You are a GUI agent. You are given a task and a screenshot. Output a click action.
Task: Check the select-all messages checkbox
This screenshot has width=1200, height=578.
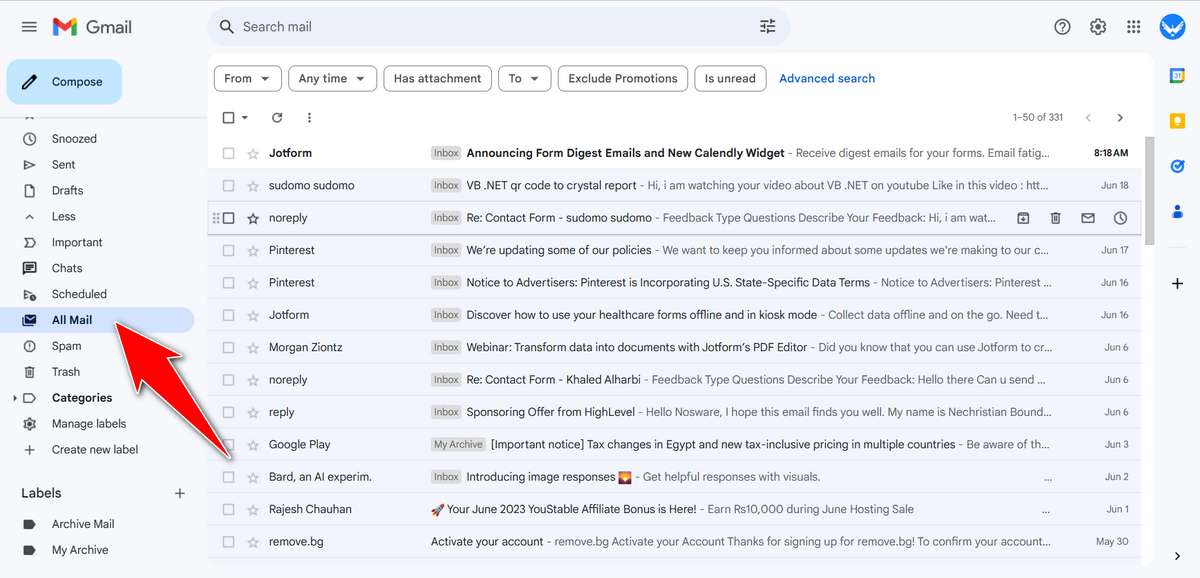(228, 117)
